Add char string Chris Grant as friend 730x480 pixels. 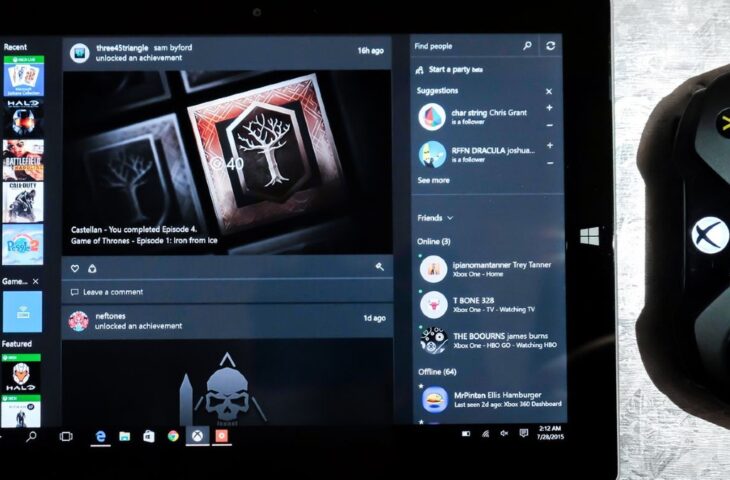[x=549, y=108]
